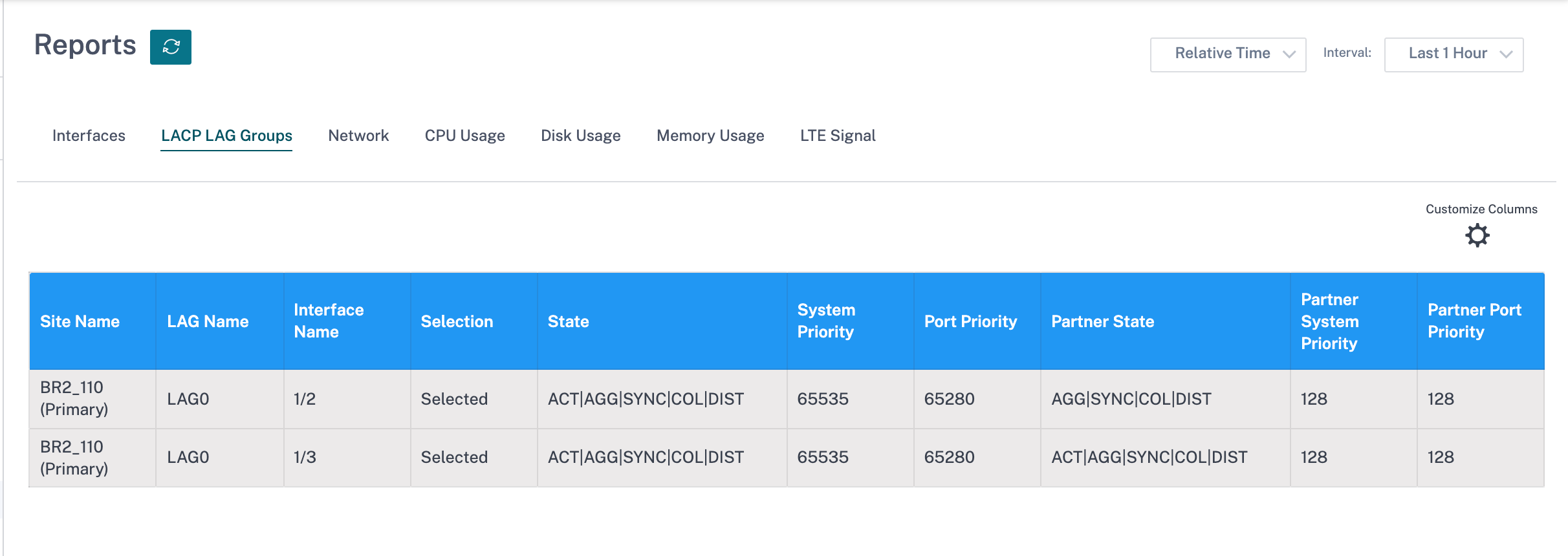Click the Port Priority column header
The height and width of the screenshot is (556, 1568).
(977, 321)
